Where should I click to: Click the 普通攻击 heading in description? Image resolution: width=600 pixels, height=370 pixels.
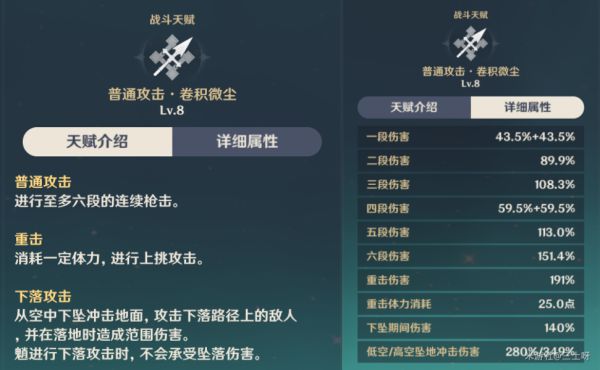click(x=43, y=182)
